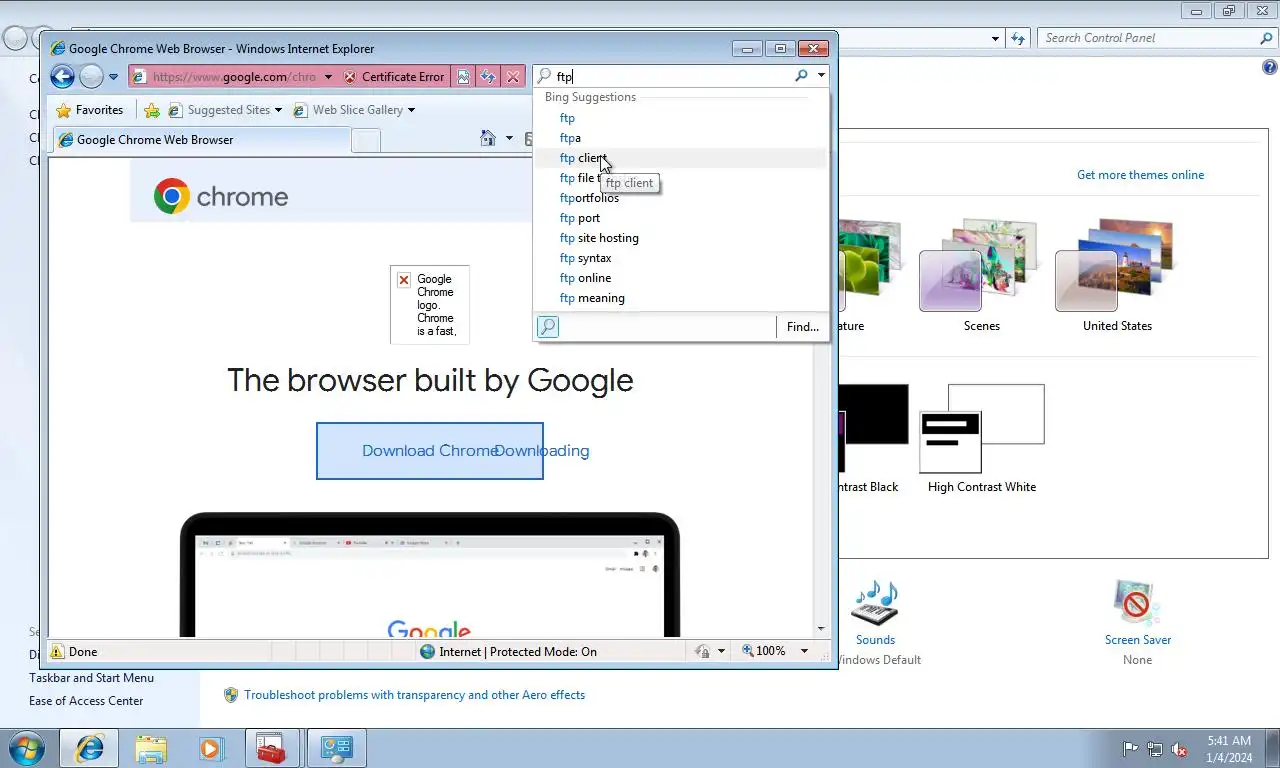Open Taskbar and Start Menu link
The image size is (1280, 768).
click(91, 678)
